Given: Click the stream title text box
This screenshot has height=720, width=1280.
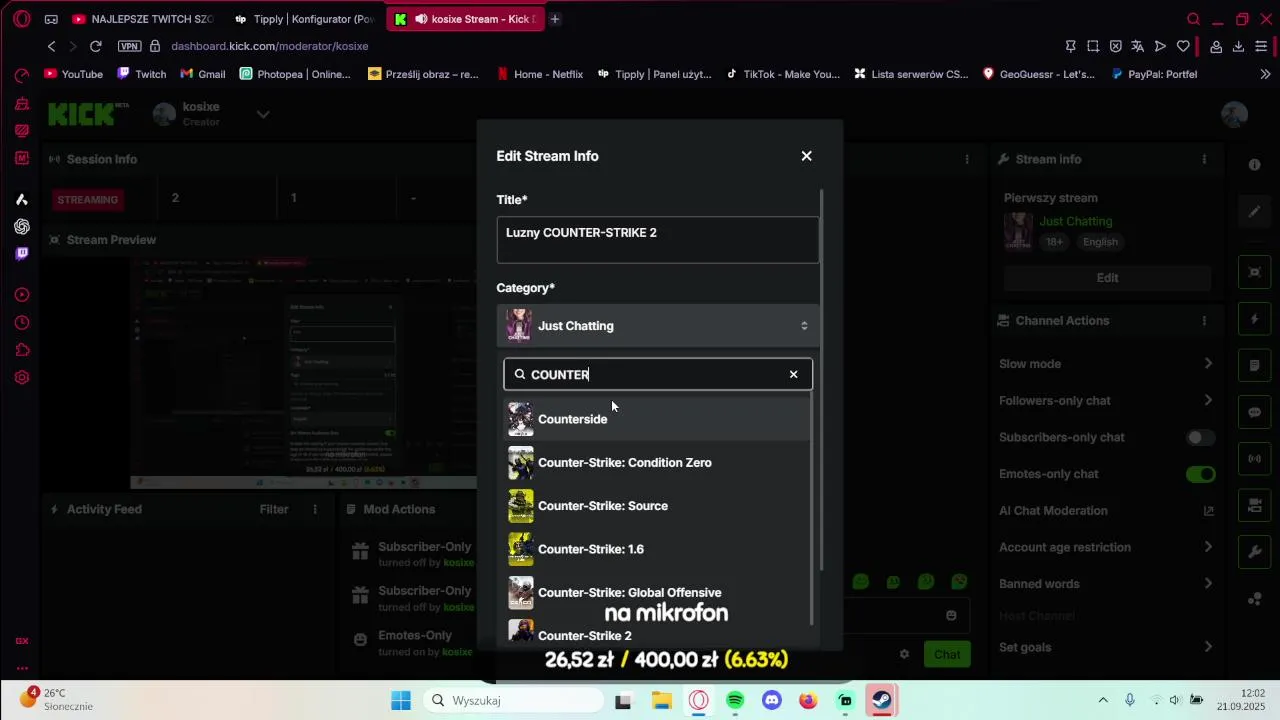Looking at the screenshot, I should pos(657,240).
